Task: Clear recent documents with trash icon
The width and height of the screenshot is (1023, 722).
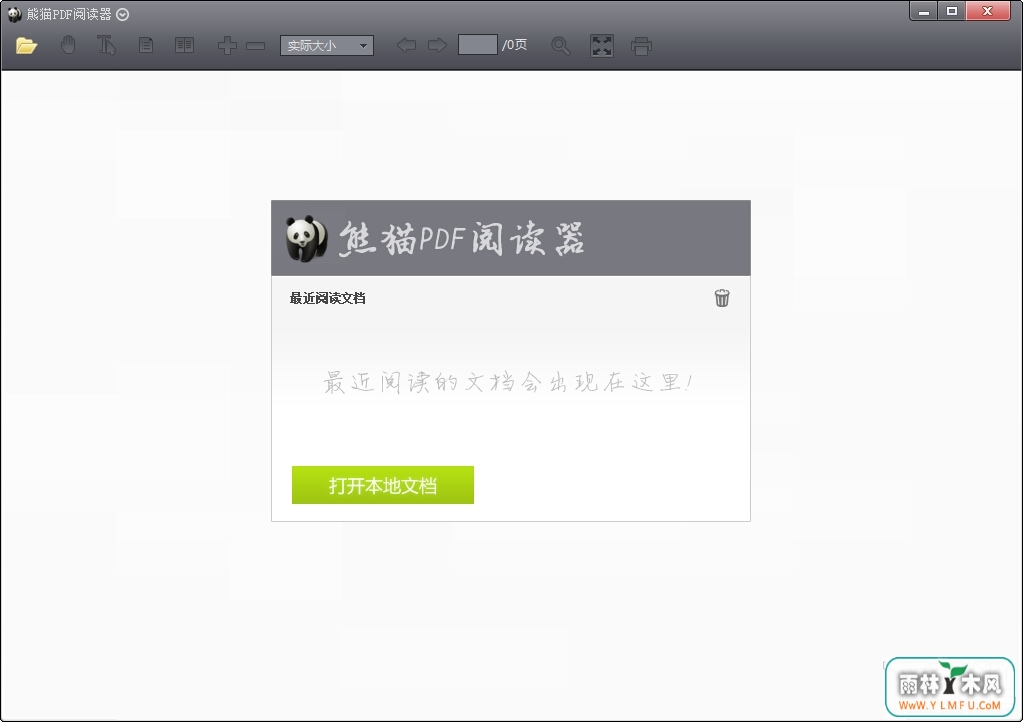Action: [x=722, y=298]
